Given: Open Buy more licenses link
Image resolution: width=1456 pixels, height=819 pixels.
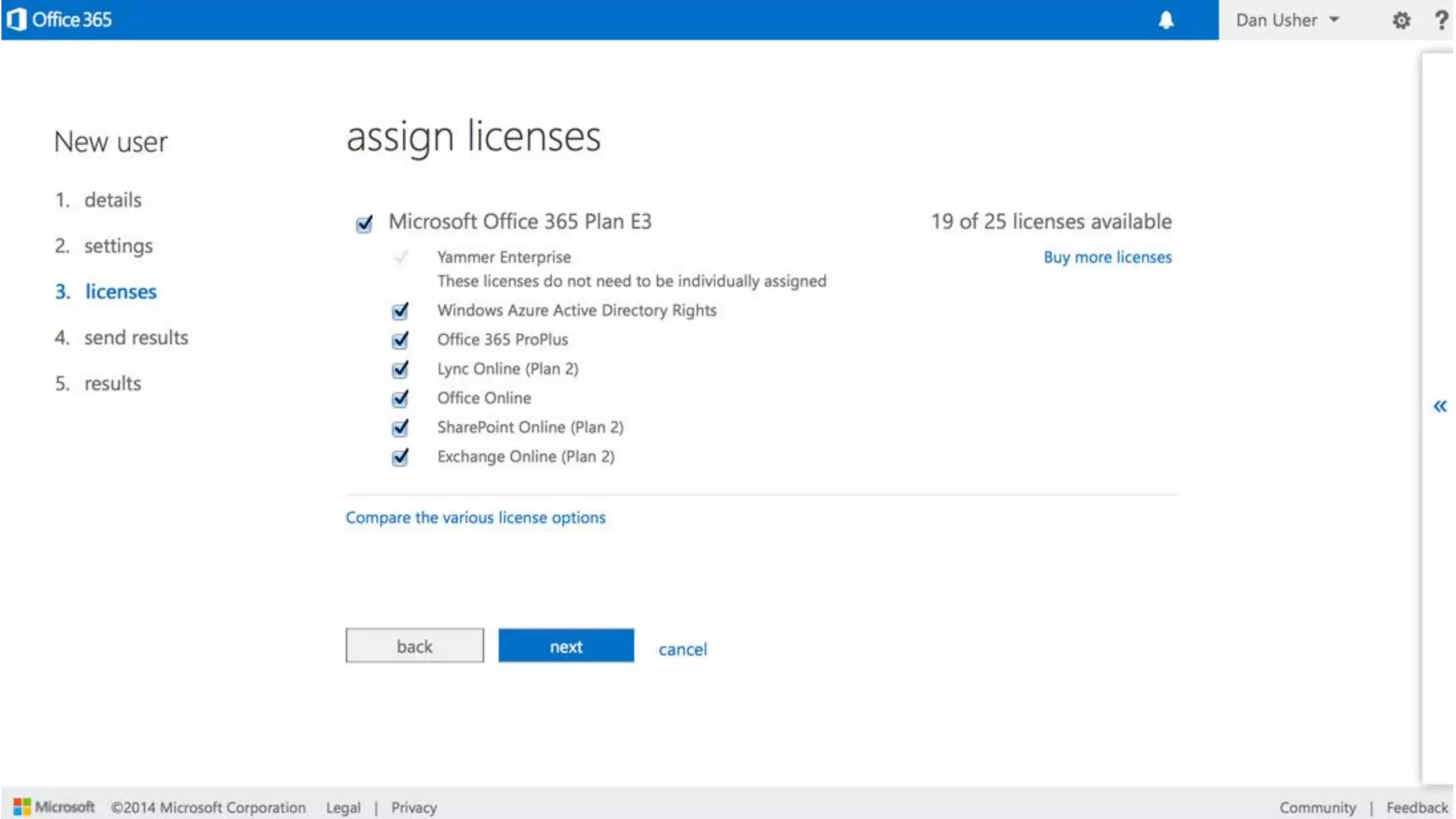Looking at the screenshot, I should click(x=1107, y=257).
